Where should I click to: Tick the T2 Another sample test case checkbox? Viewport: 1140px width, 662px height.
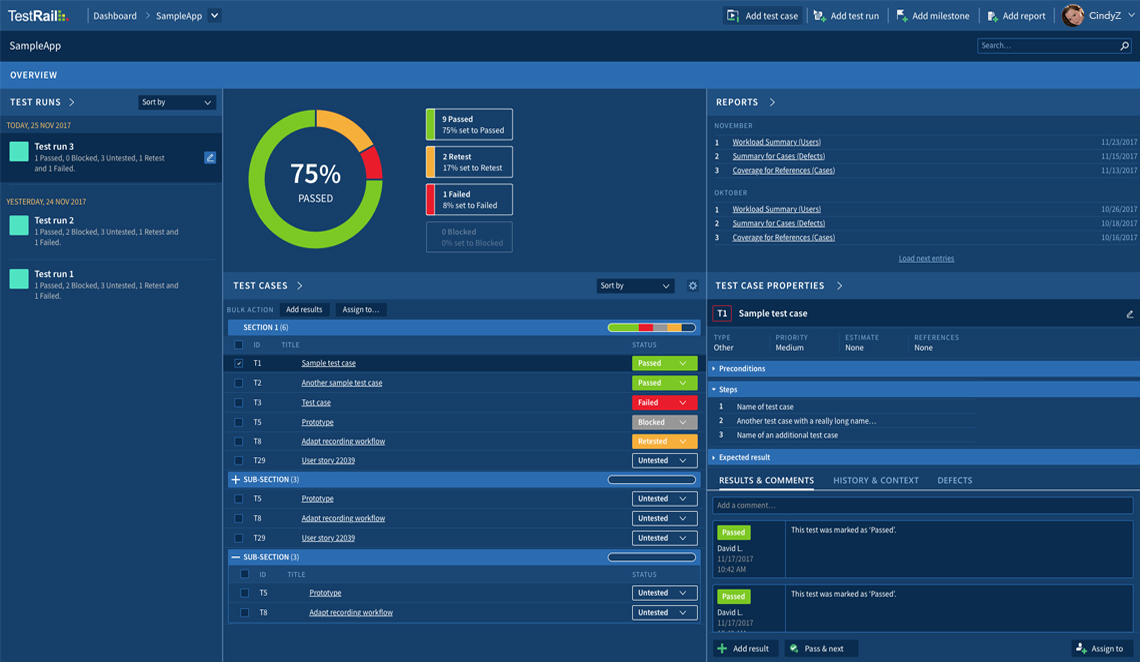[x=238, y=383]
